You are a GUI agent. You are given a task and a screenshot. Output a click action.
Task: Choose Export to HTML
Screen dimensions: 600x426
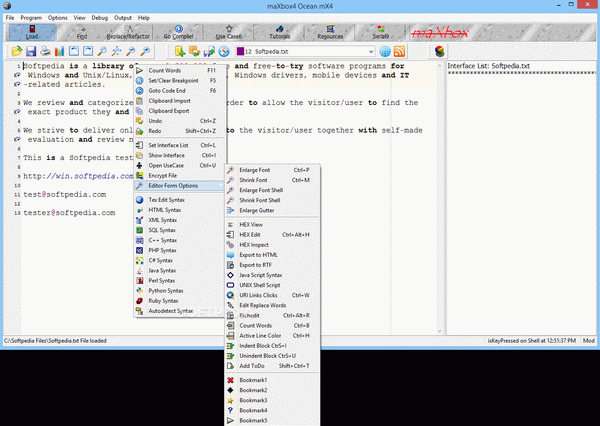(x=272, y=255)
